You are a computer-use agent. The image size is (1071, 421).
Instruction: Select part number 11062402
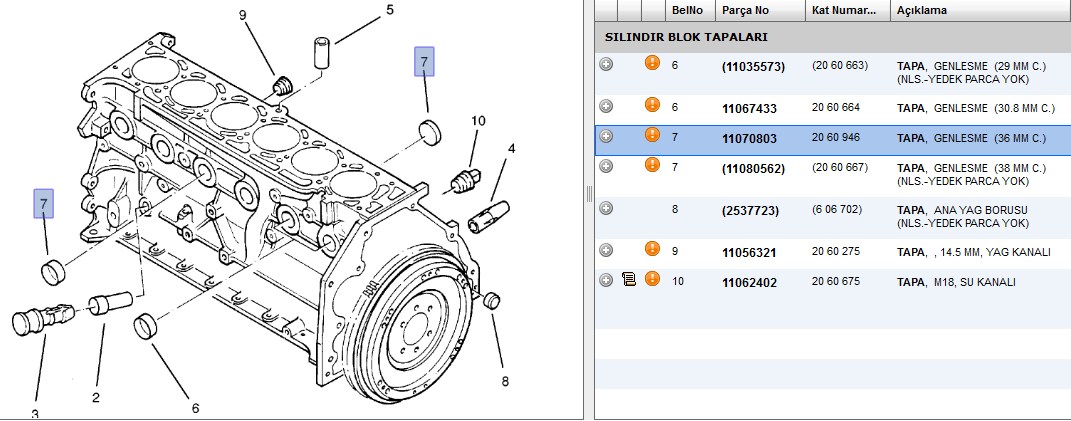coord(749,282)
